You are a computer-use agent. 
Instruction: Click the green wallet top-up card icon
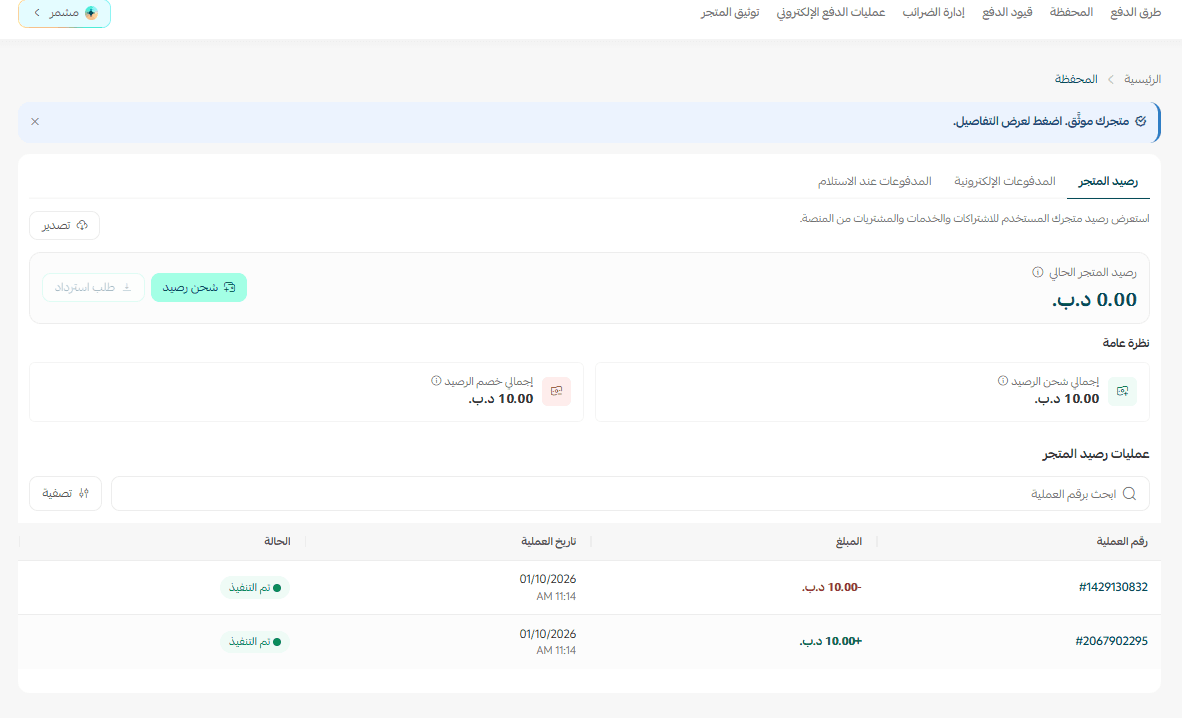[1122, 391]
